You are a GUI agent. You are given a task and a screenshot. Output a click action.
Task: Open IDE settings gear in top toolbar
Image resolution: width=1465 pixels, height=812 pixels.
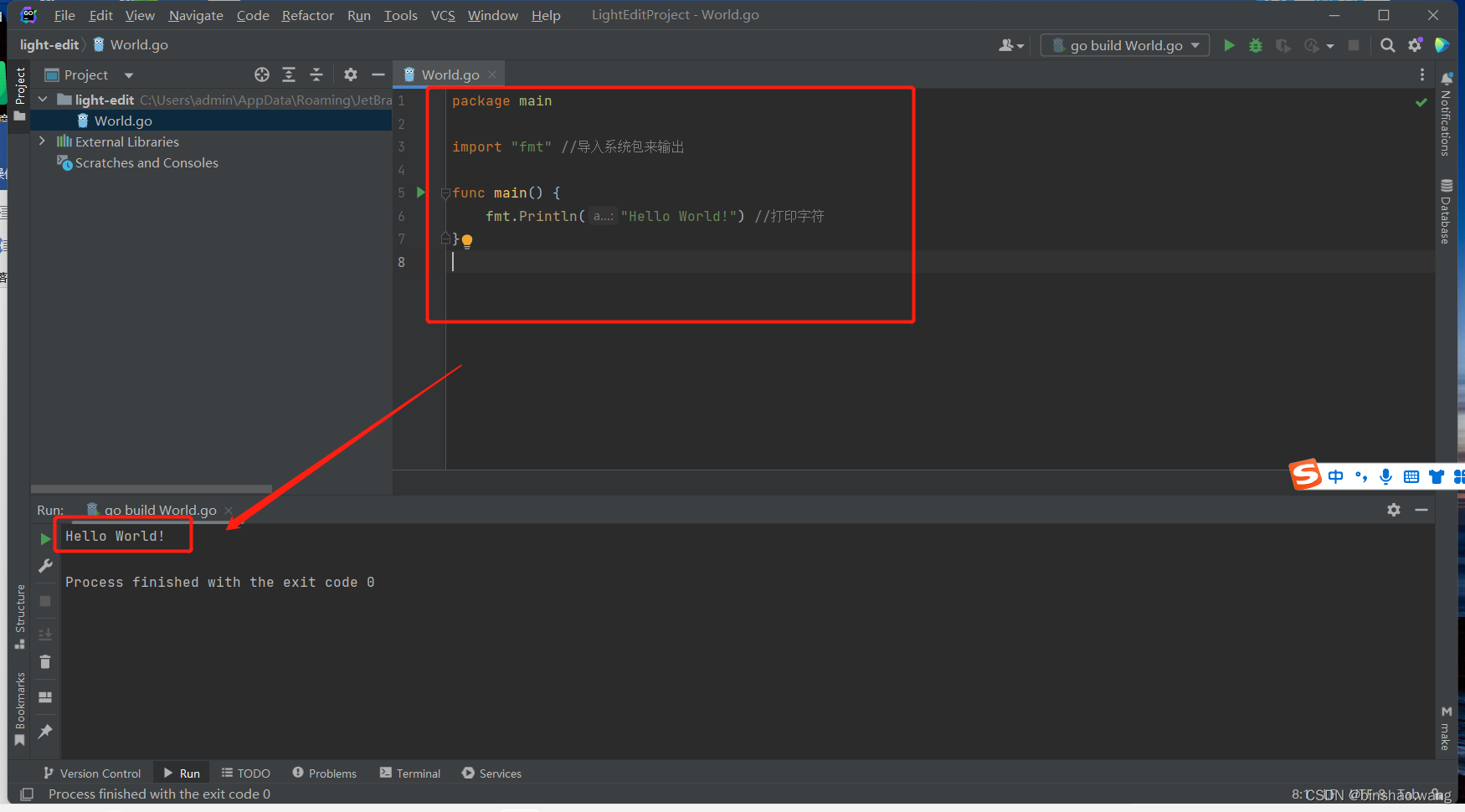tap(1415, 45)
